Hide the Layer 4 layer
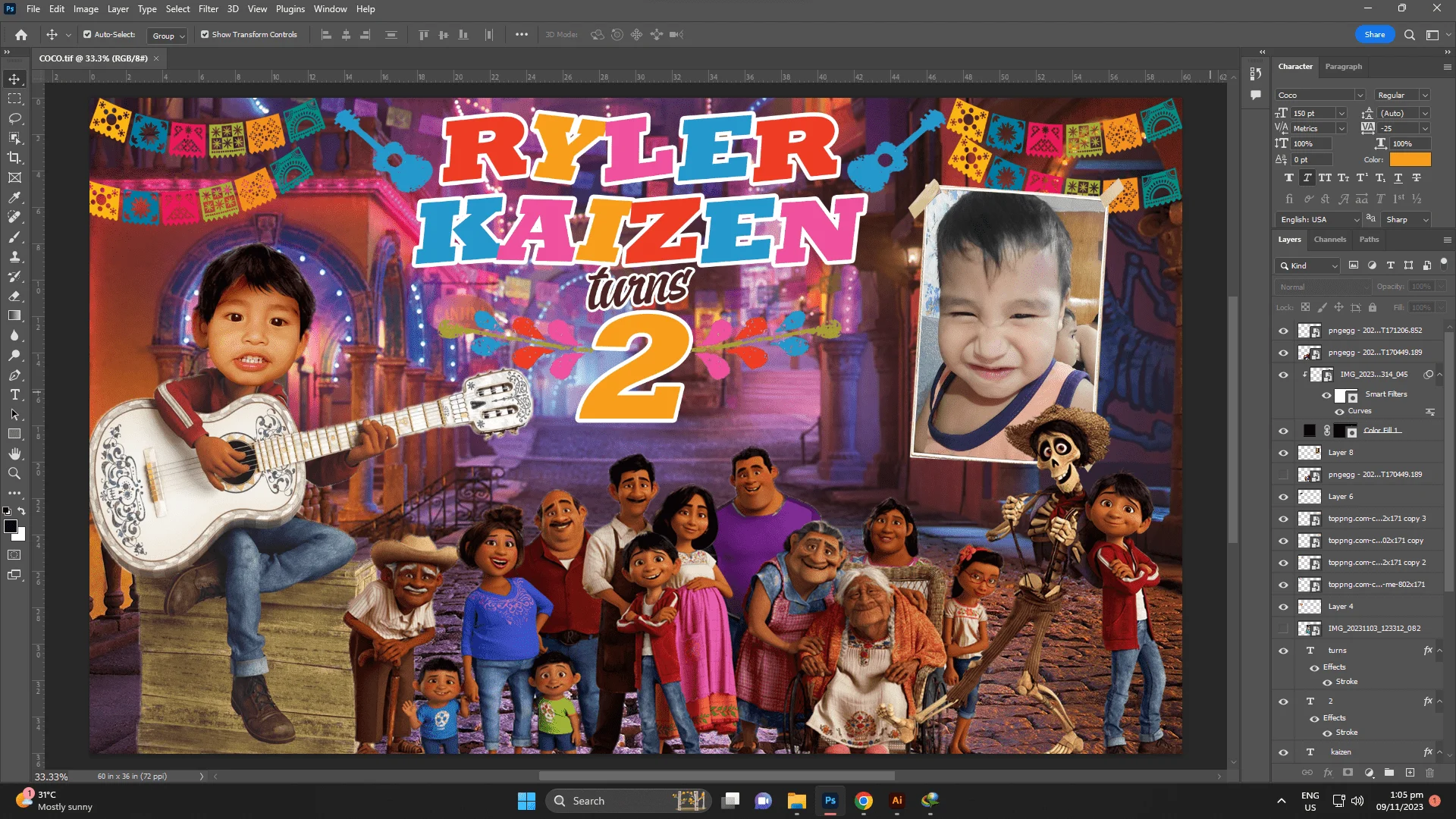Screen dimensions: 1456x819 pos(1283,607)
